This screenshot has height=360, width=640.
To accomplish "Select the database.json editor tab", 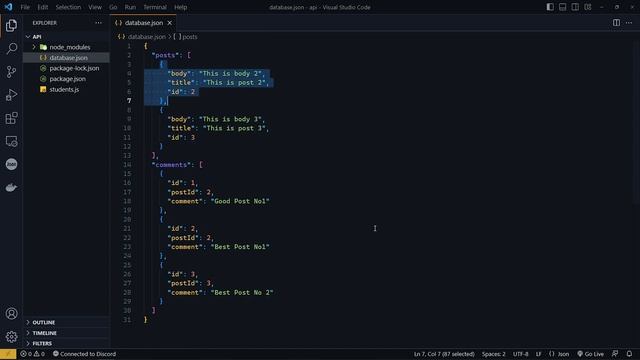I will tap(143, 23).
